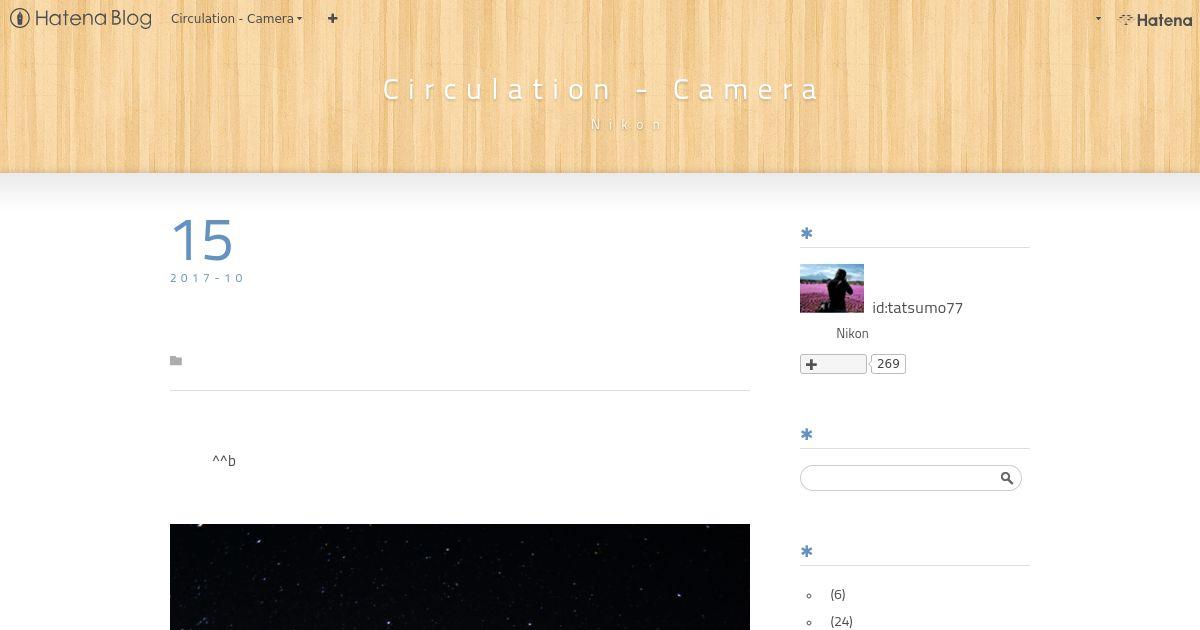Click the Nikon text under the profile

point(852,334)
